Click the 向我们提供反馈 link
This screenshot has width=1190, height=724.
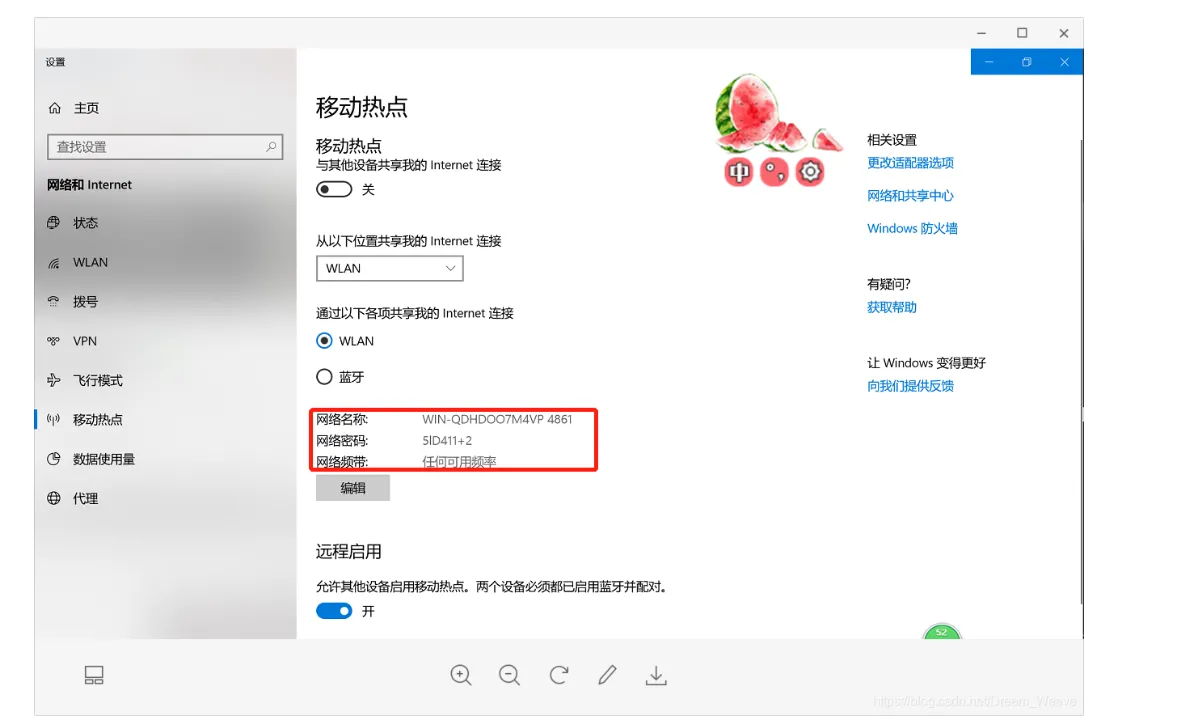click(910, 386)
